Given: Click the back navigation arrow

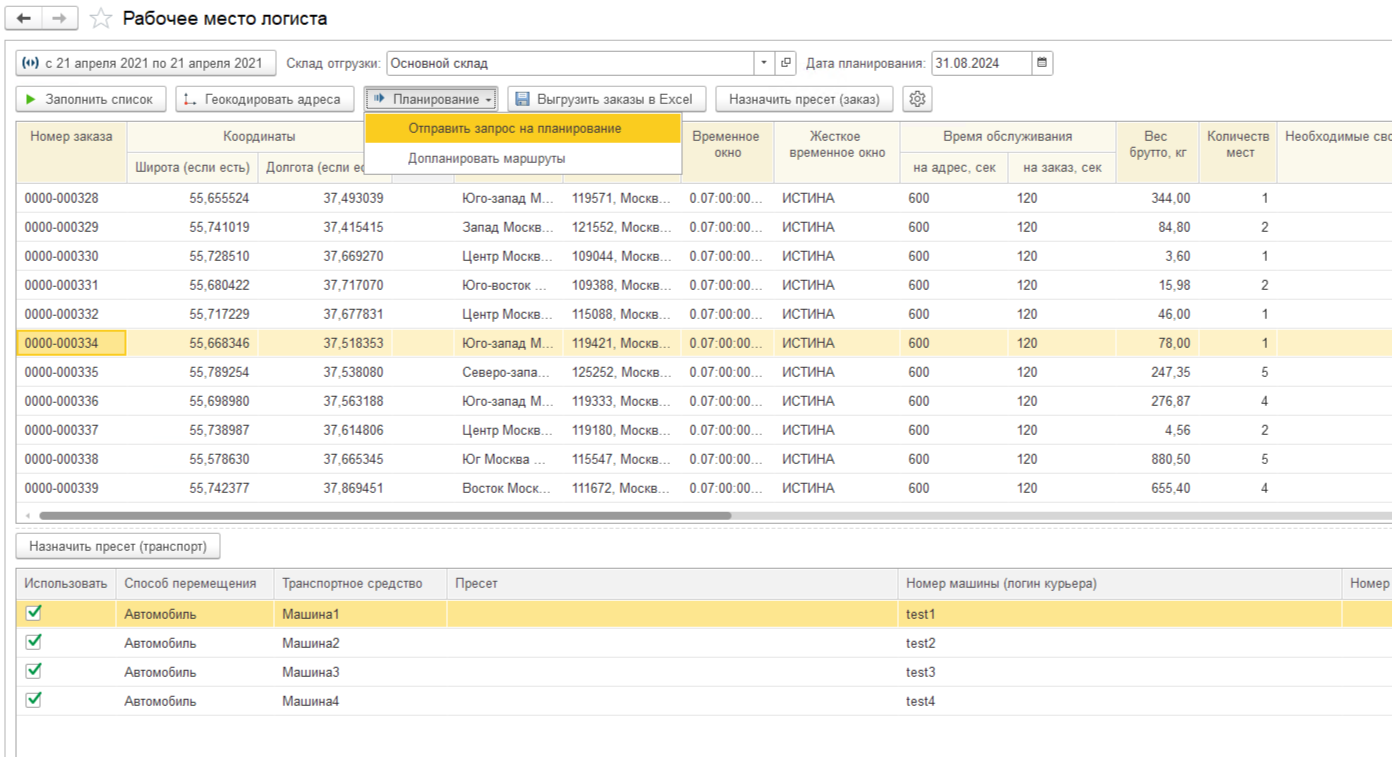Looking at the screenshot, I should [24, 19].
